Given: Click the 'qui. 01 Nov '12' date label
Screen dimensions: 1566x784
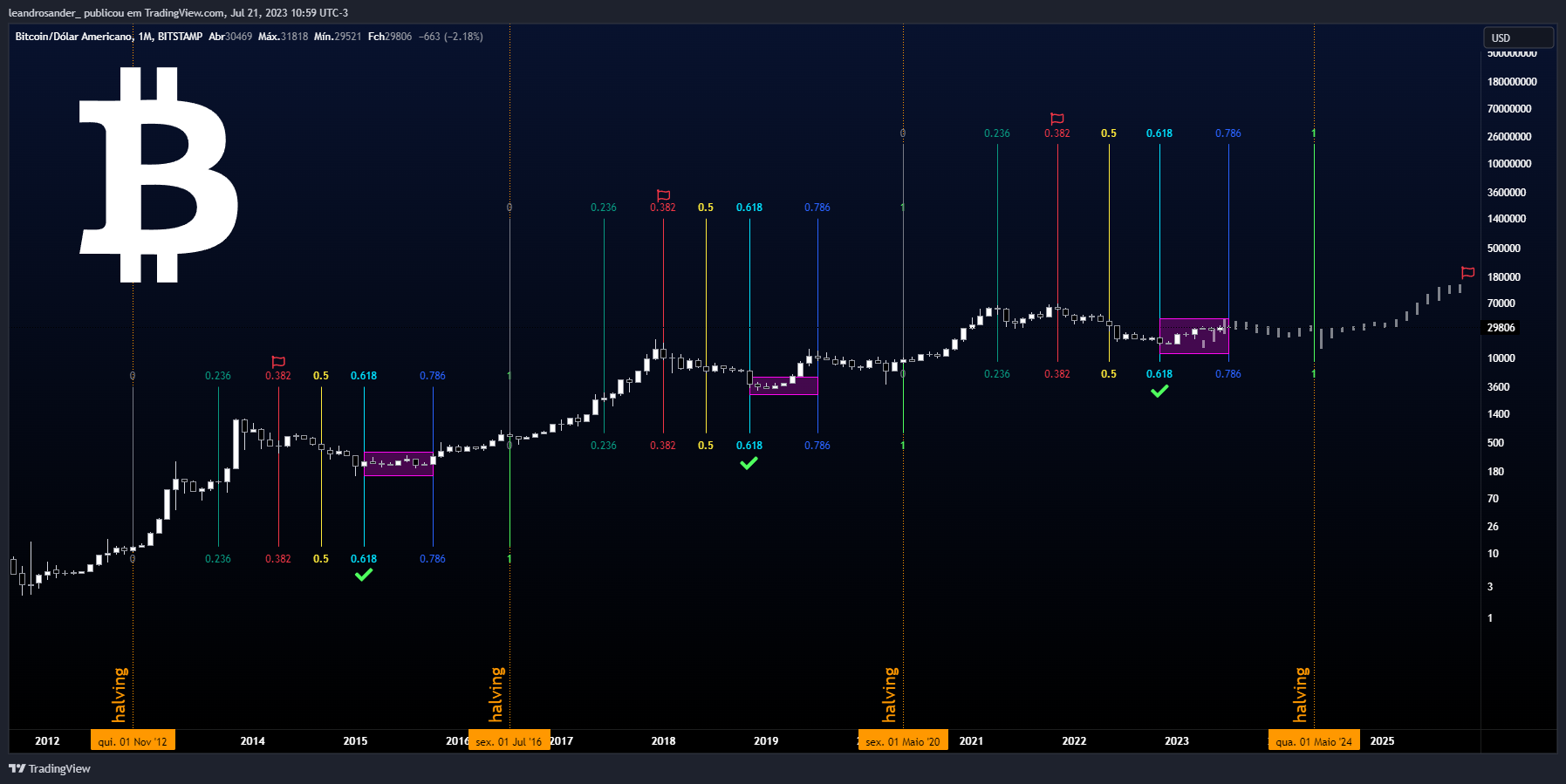Looking at the screenshot, I should [133, 741].
